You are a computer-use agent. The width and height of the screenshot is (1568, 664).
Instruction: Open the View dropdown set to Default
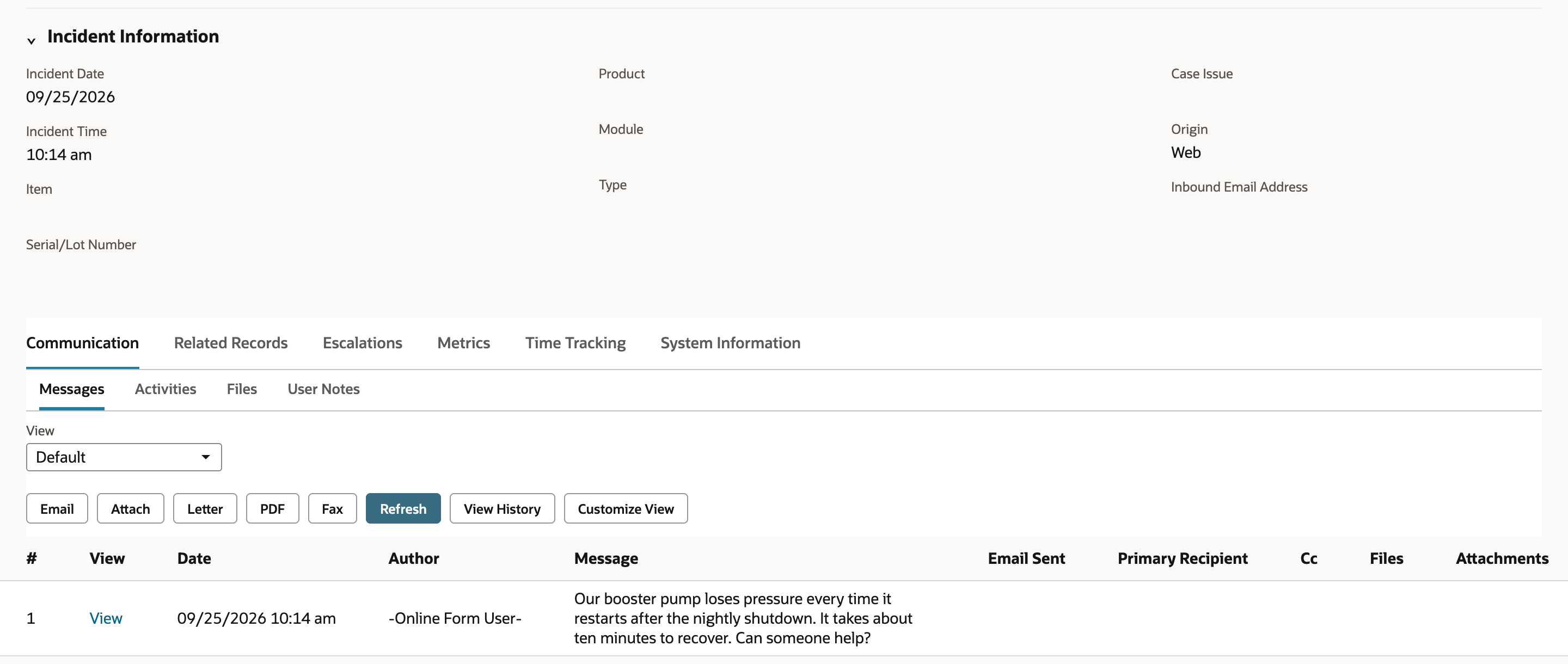click(x=124, y=457)
